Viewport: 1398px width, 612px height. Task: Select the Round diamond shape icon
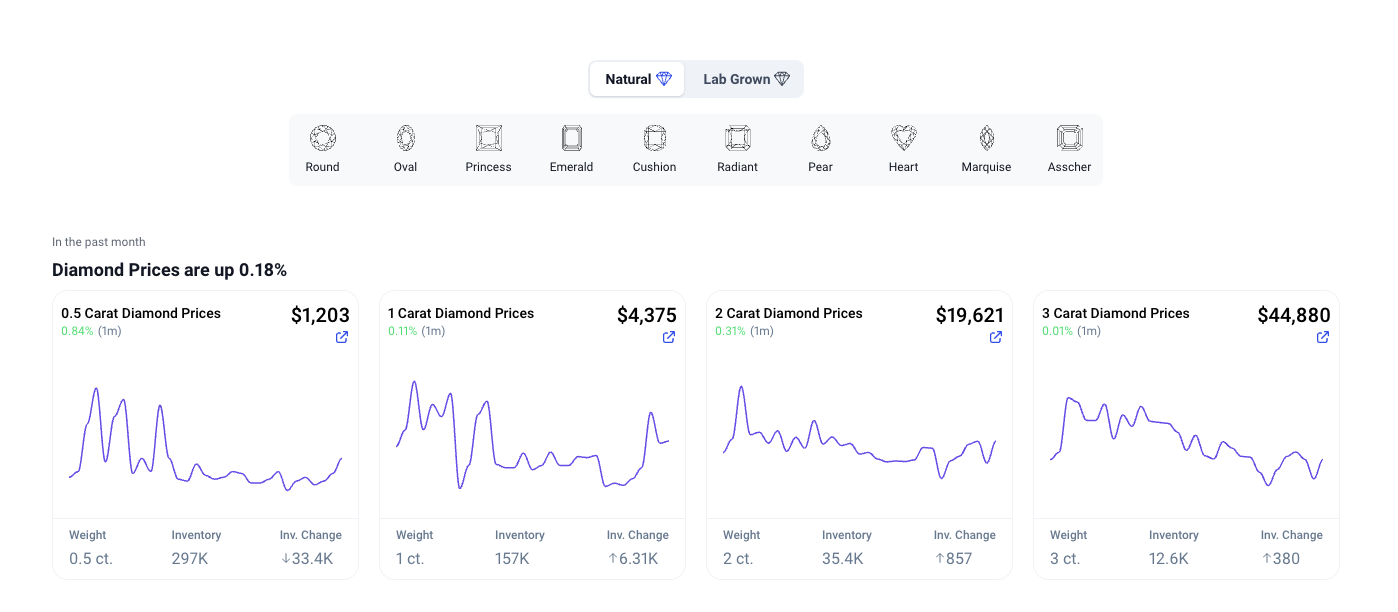pos(323,138)
